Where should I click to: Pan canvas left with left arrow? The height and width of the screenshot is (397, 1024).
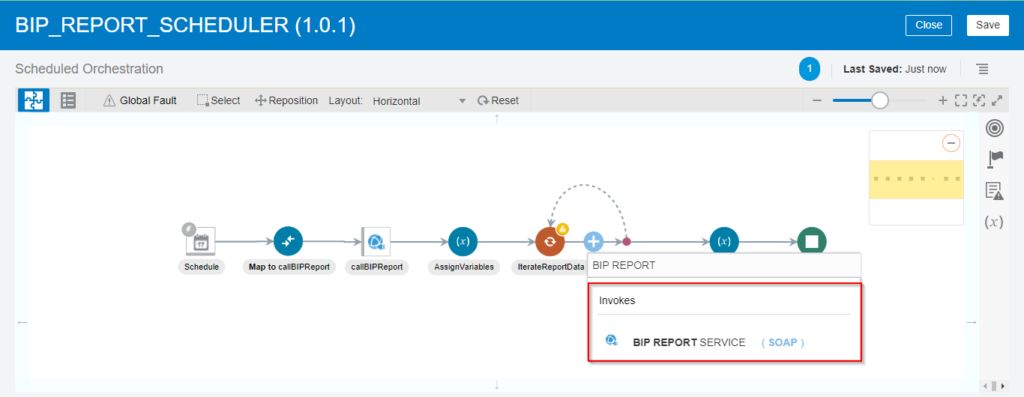[x=22, y=322]
